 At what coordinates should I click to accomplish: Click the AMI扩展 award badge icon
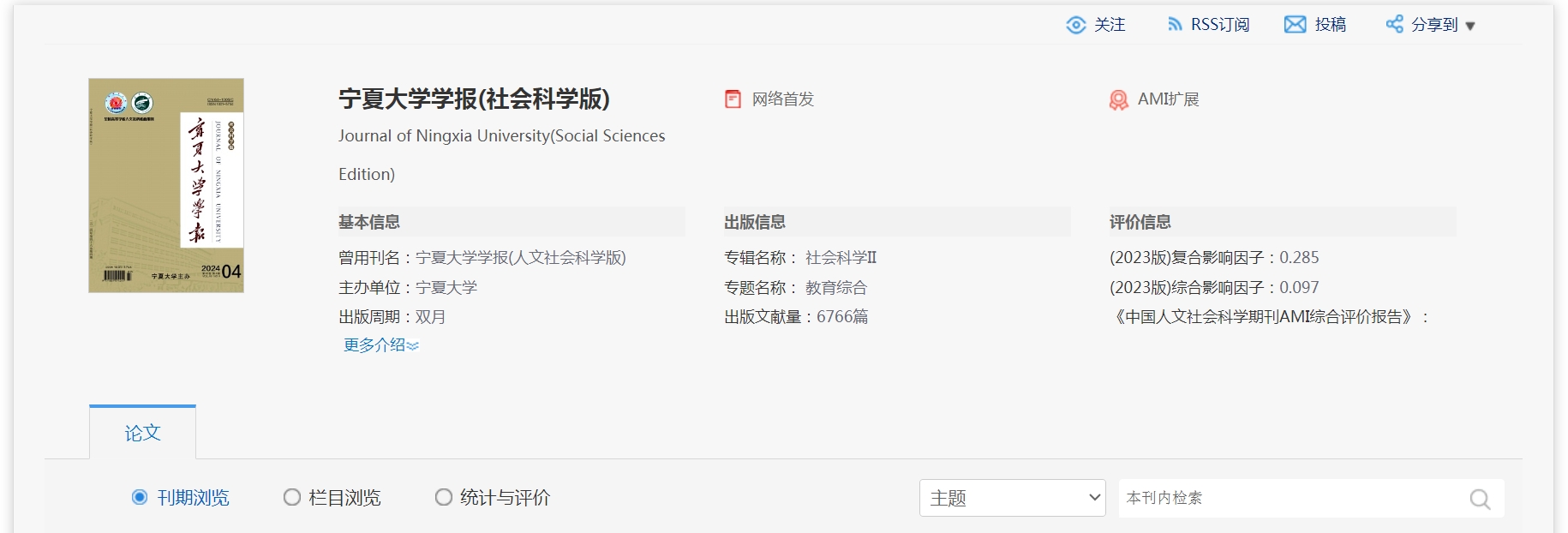point(1118,100)
